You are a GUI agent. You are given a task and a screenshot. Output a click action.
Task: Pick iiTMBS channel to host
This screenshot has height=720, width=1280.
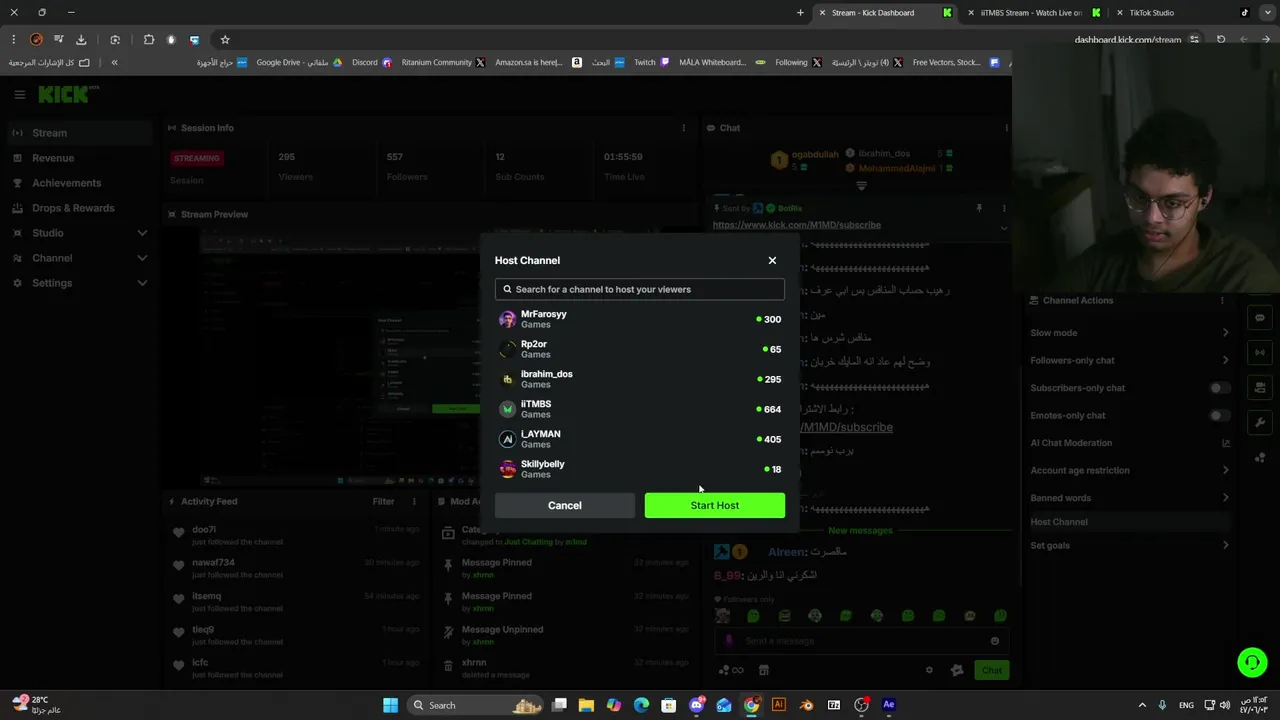(x=639, y=409)
